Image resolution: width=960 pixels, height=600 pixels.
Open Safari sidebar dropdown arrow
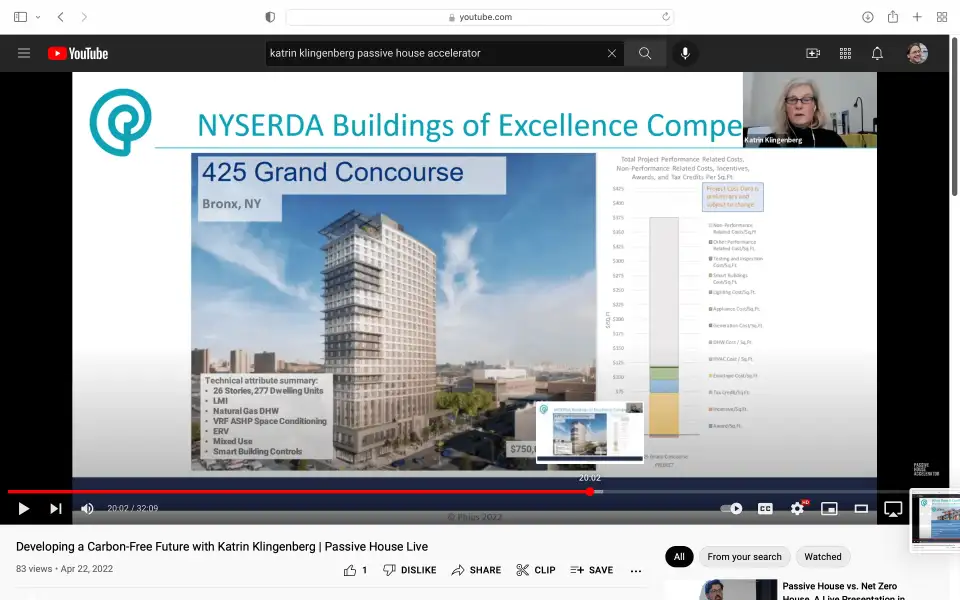point(38,17)
